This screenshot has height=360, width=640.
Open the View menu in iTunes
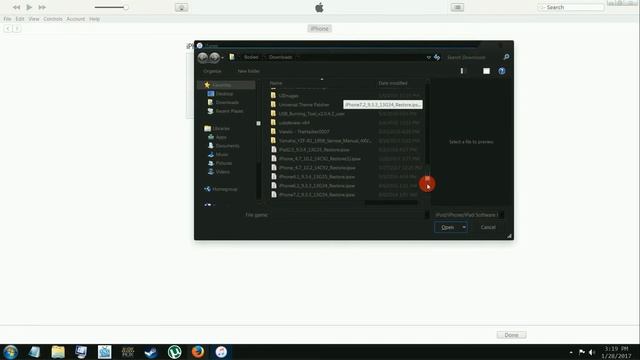pos(34,19)
